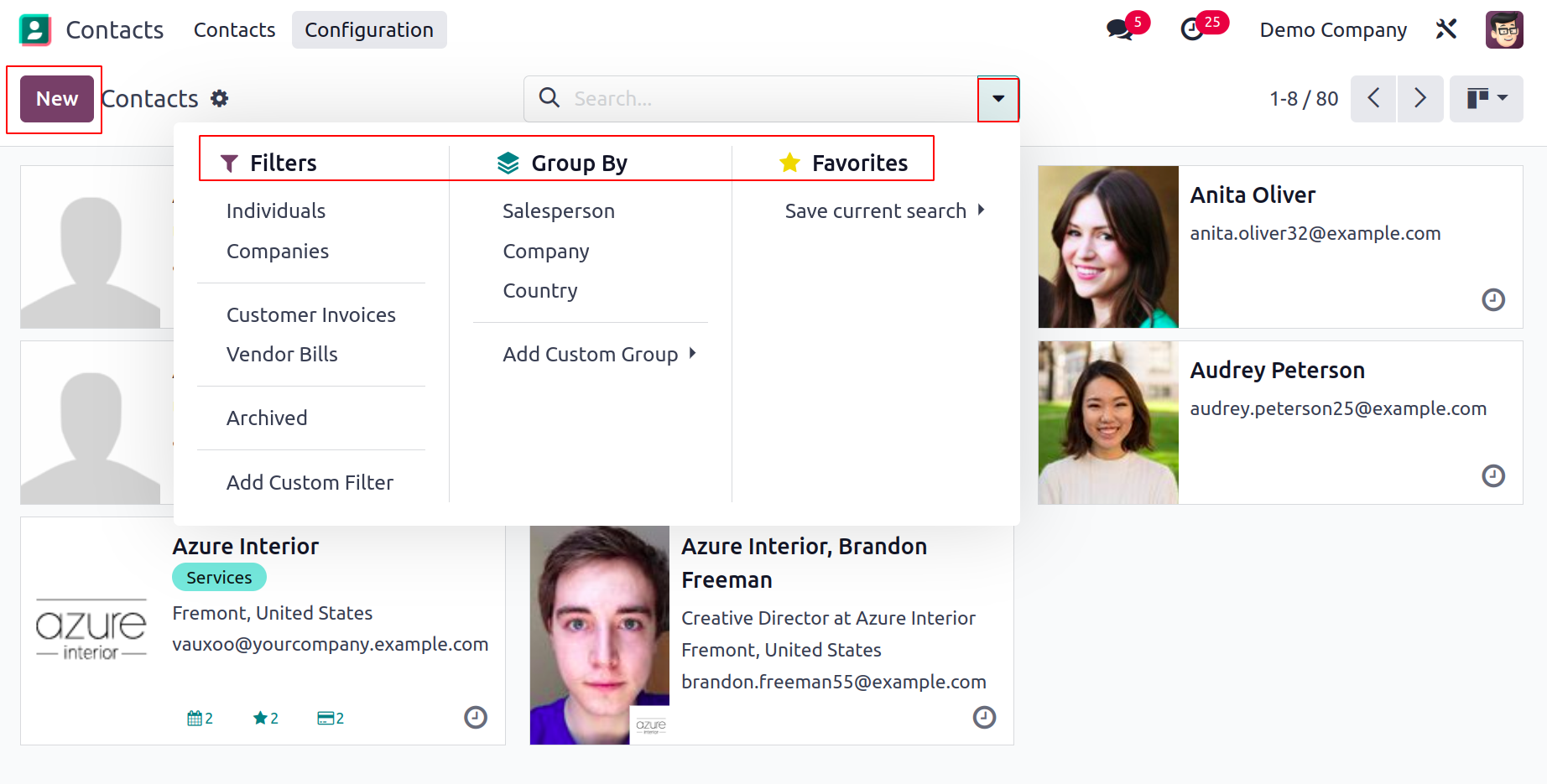
Task: Click the Contacts breadcrumb title
Action: [x=149, y=99]
